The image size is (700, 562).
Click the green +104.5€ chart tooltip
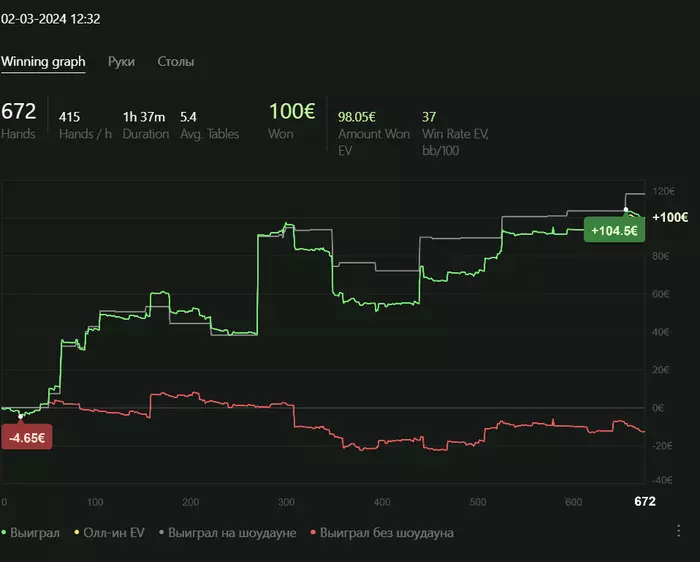tap(614, 230)
